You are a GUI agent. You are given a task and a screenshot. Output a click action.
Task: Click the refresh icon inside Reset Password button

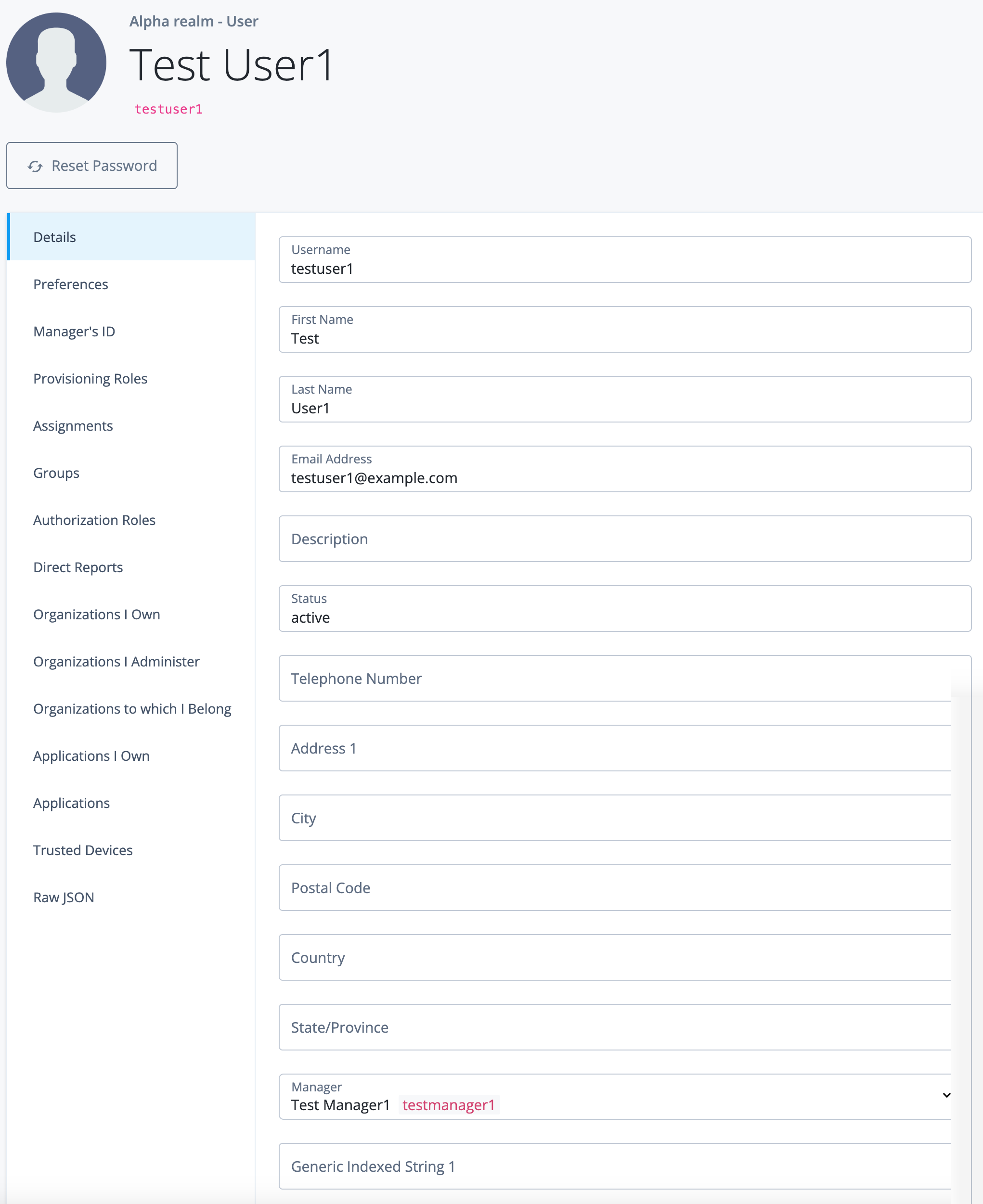click(35, 165)
